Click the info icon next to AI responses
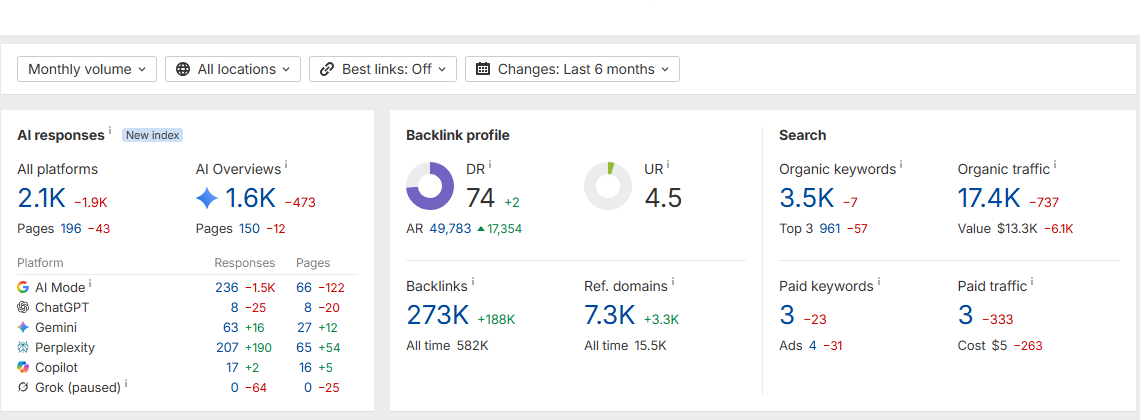Screen dimensions: 1140x420 point(110,131)
